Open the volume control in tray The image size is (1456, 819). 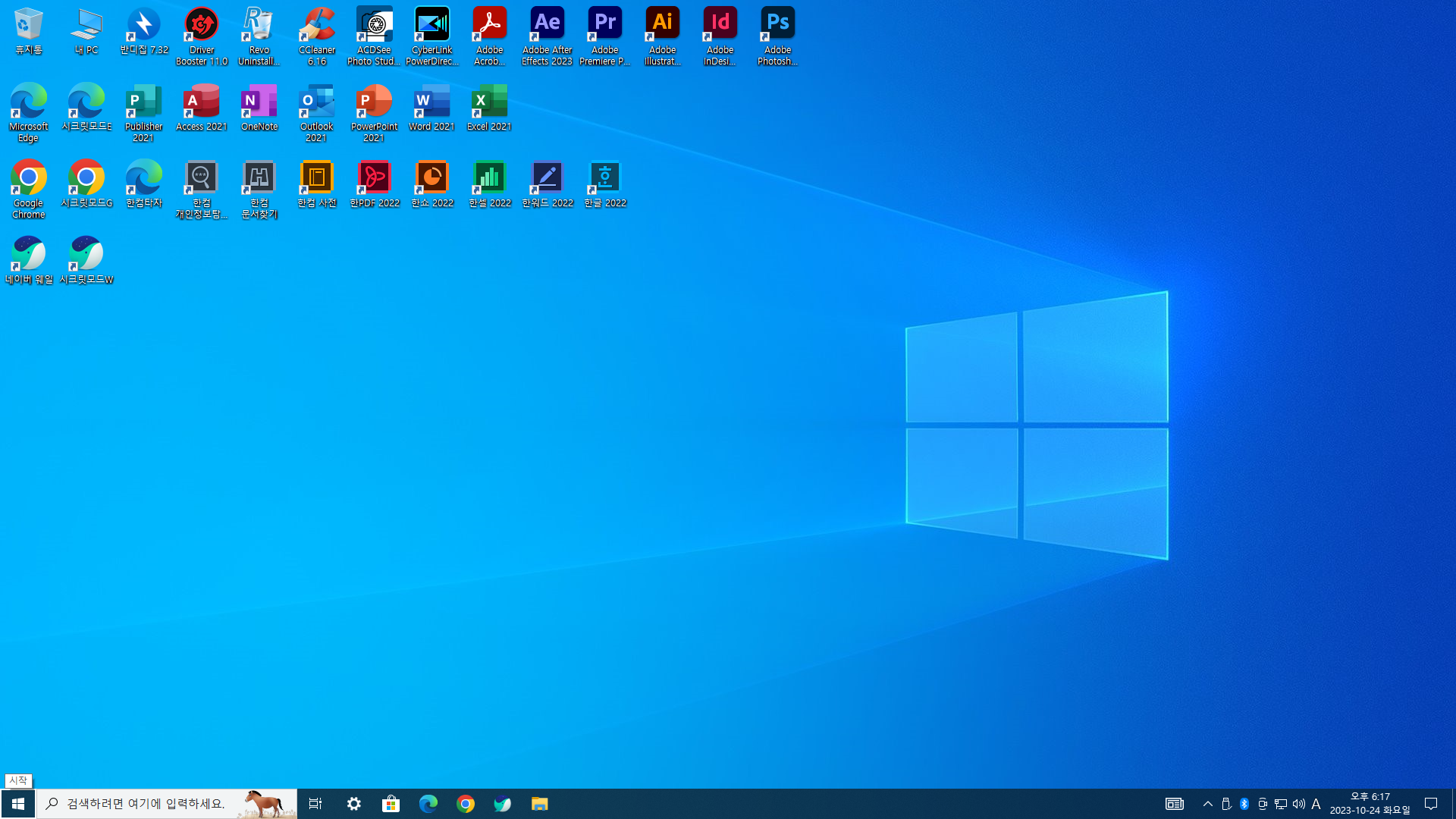pyautogui.click(x=1298, y=804)
